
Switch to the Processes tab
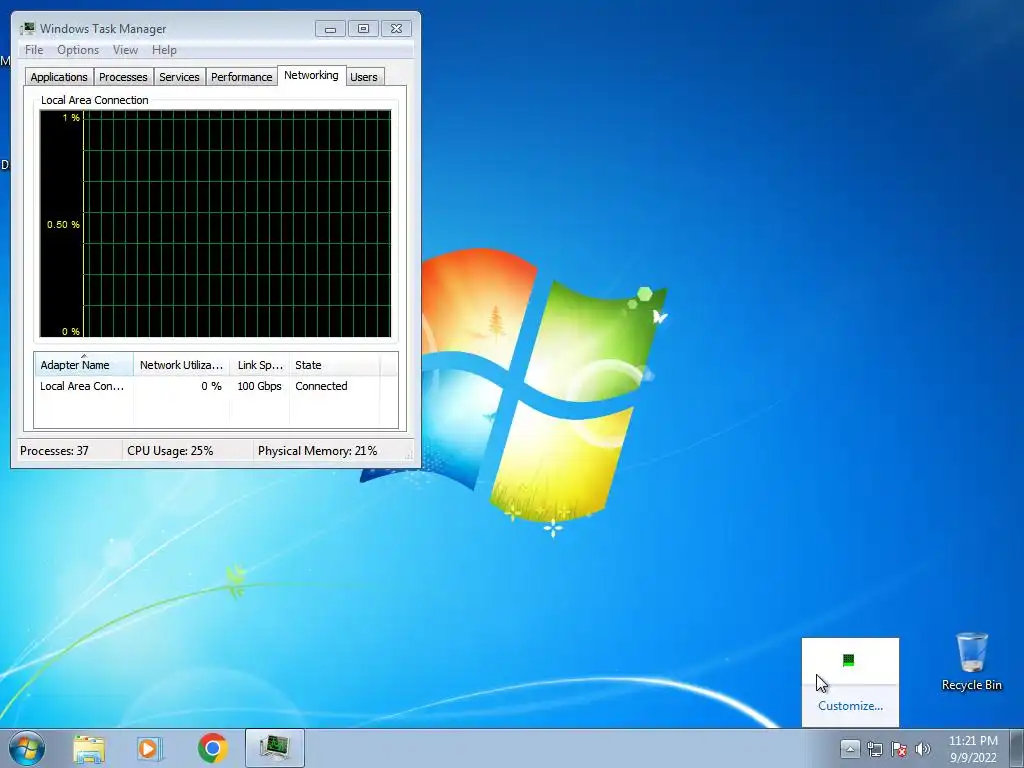pyautogui.click(x=123, y=77)
